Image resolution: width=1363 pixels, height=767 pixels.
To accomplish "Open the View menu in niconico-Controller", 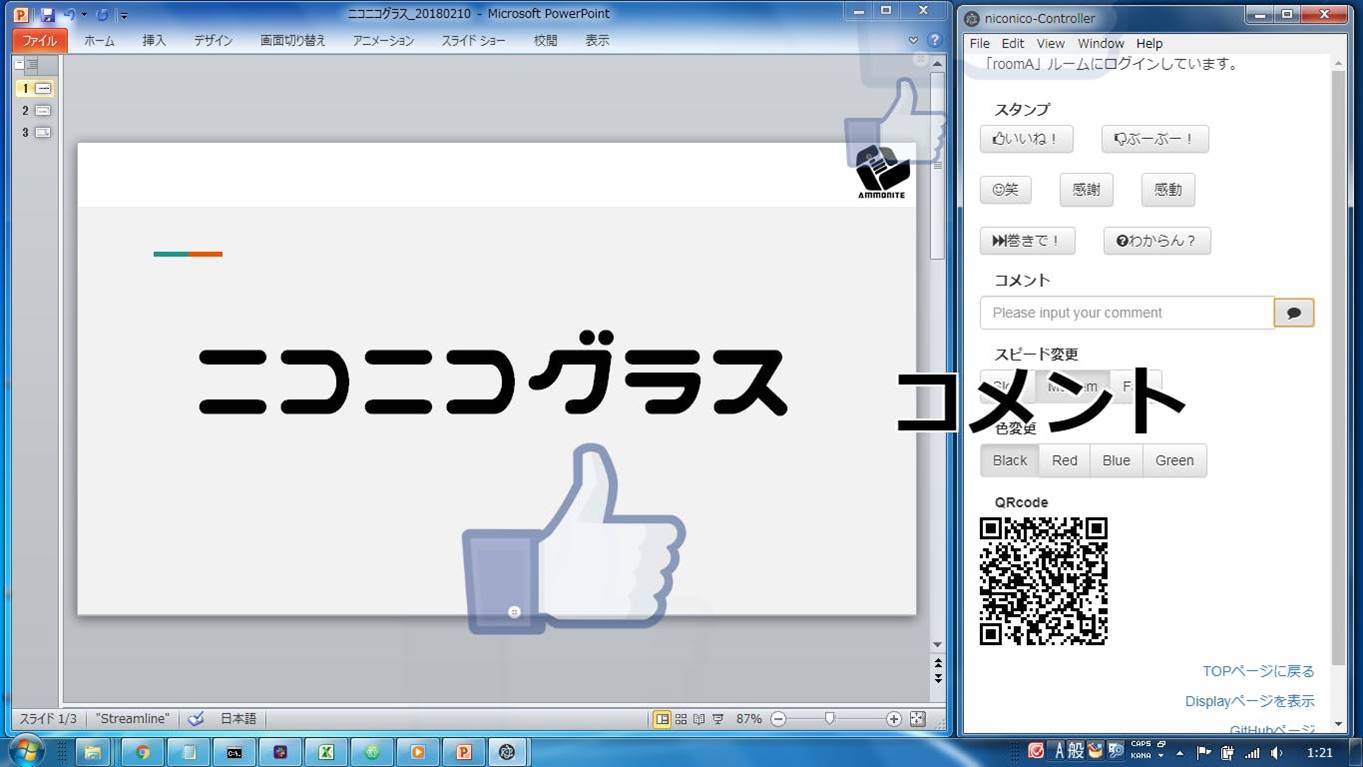I will coord(1050,43).
